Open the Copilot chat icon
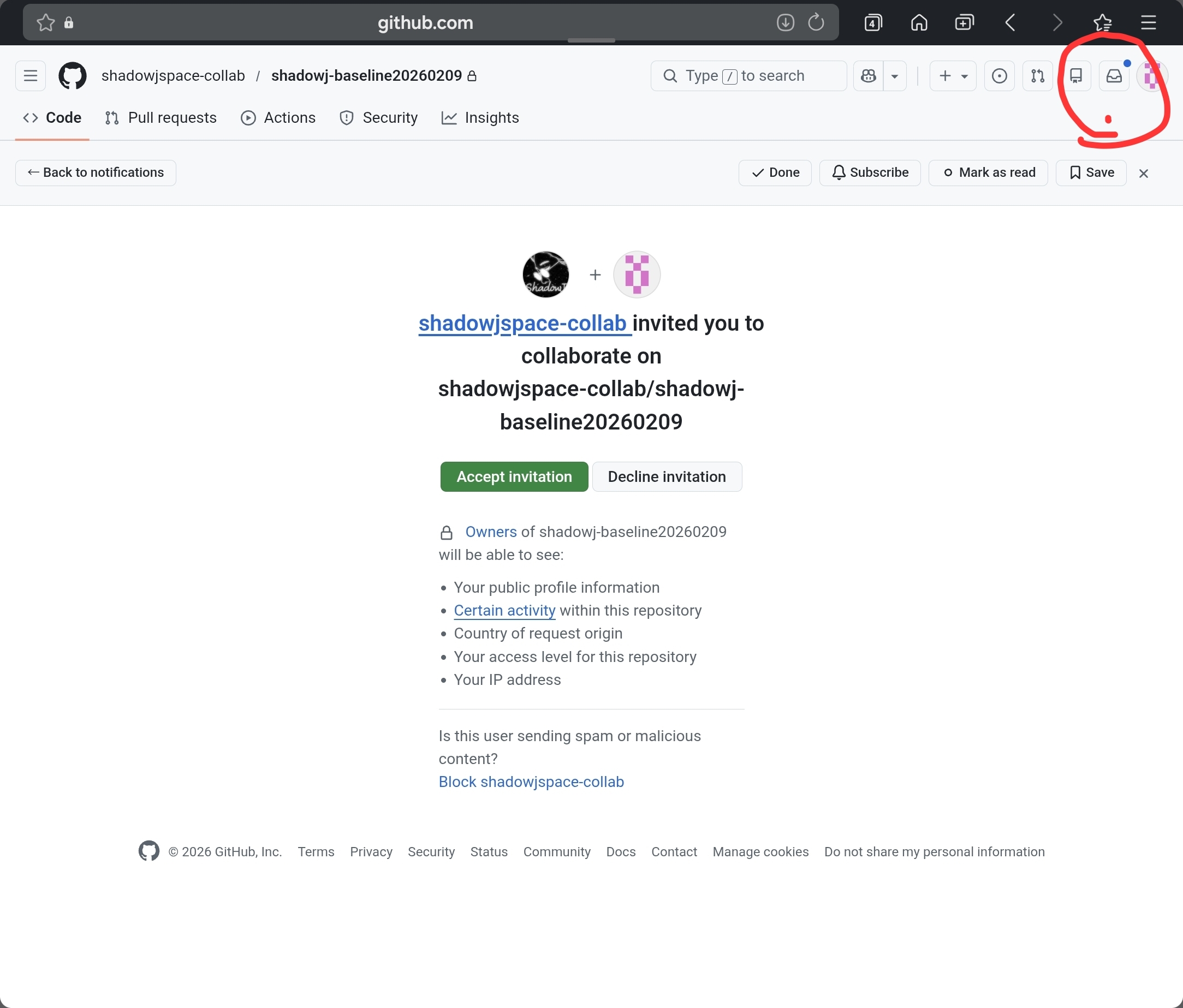This screenshot has width=1183, height=1008. tap(869, 75)
